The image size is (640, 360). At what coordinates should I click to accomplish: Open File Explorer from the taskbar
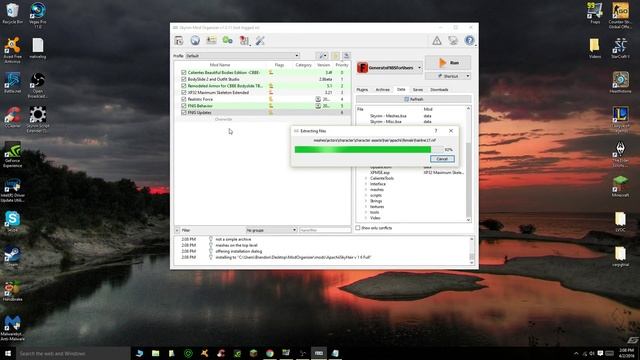[x=156, y=353]
